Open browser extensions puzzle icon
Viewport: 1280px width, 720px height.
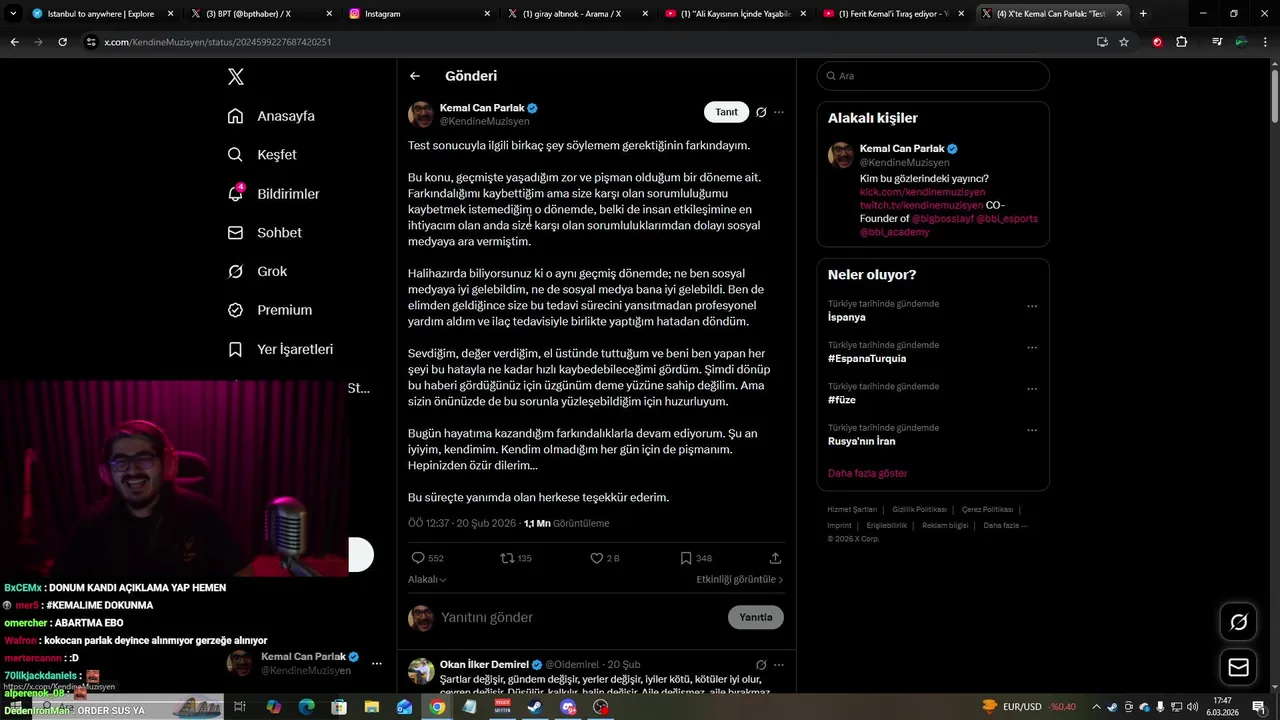(1181, 42)
